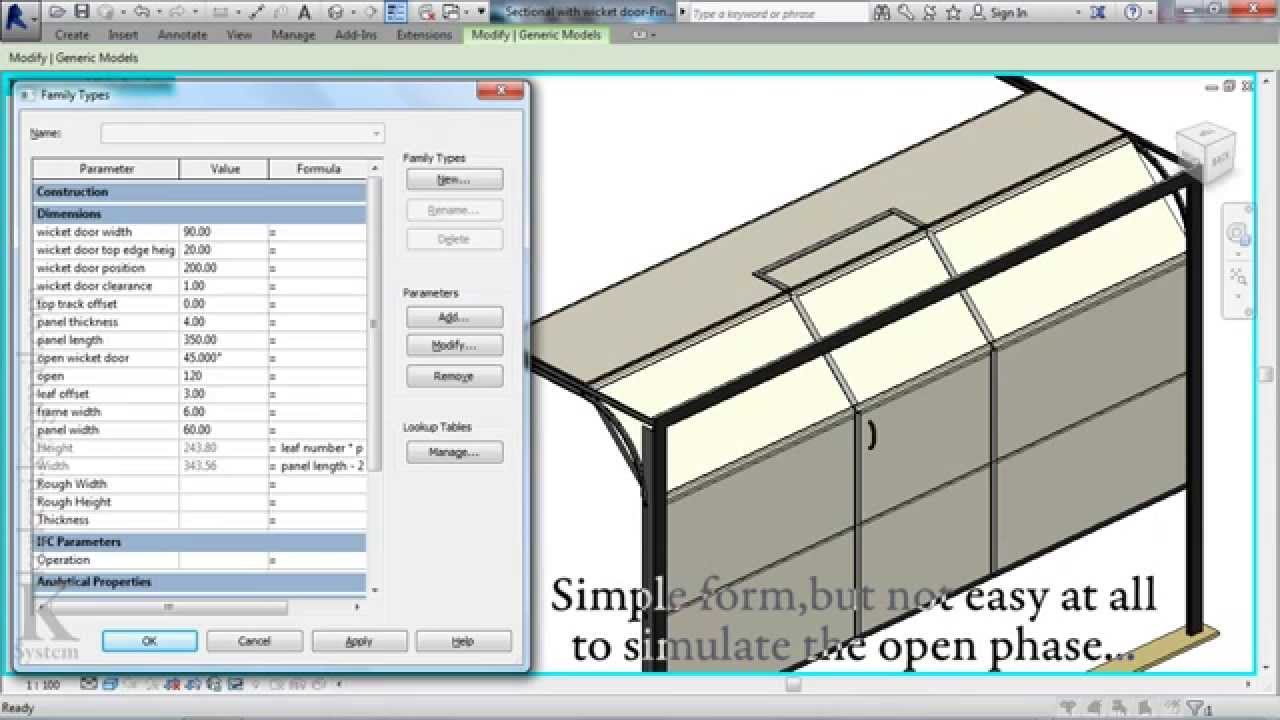Open the Create ribbon tab
Screen dimensions: 1280x720
click(x=72, y=35)
